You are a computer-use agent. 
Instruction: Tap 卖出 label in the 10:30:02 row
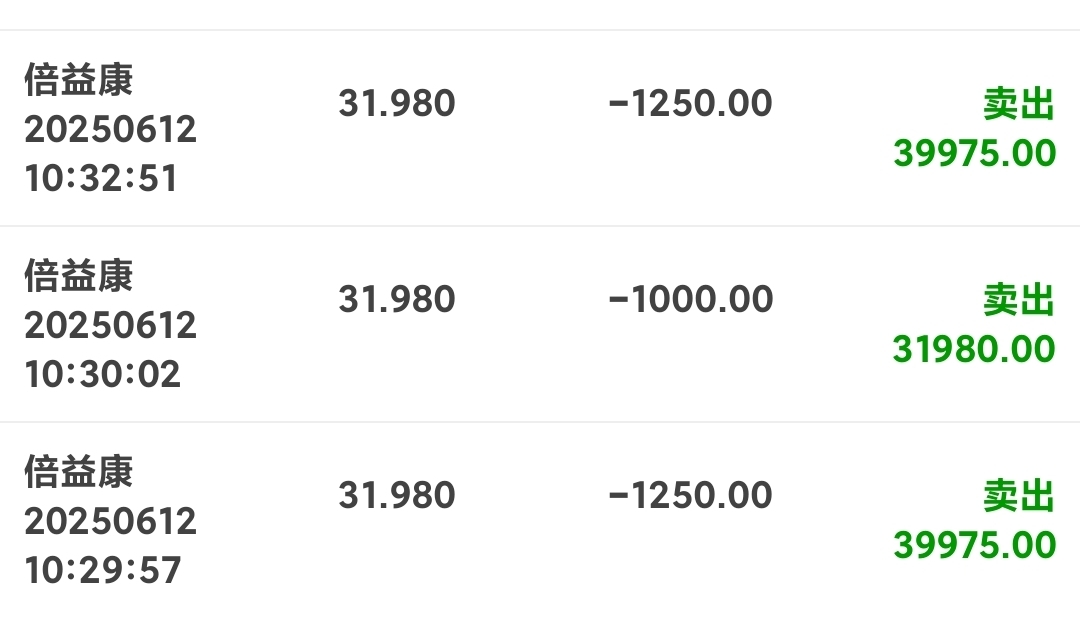[1018, 300]
